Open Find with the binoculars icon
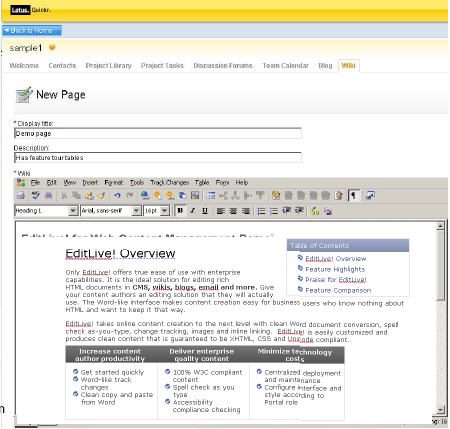 pyautogui.click(x=48, y=196)
